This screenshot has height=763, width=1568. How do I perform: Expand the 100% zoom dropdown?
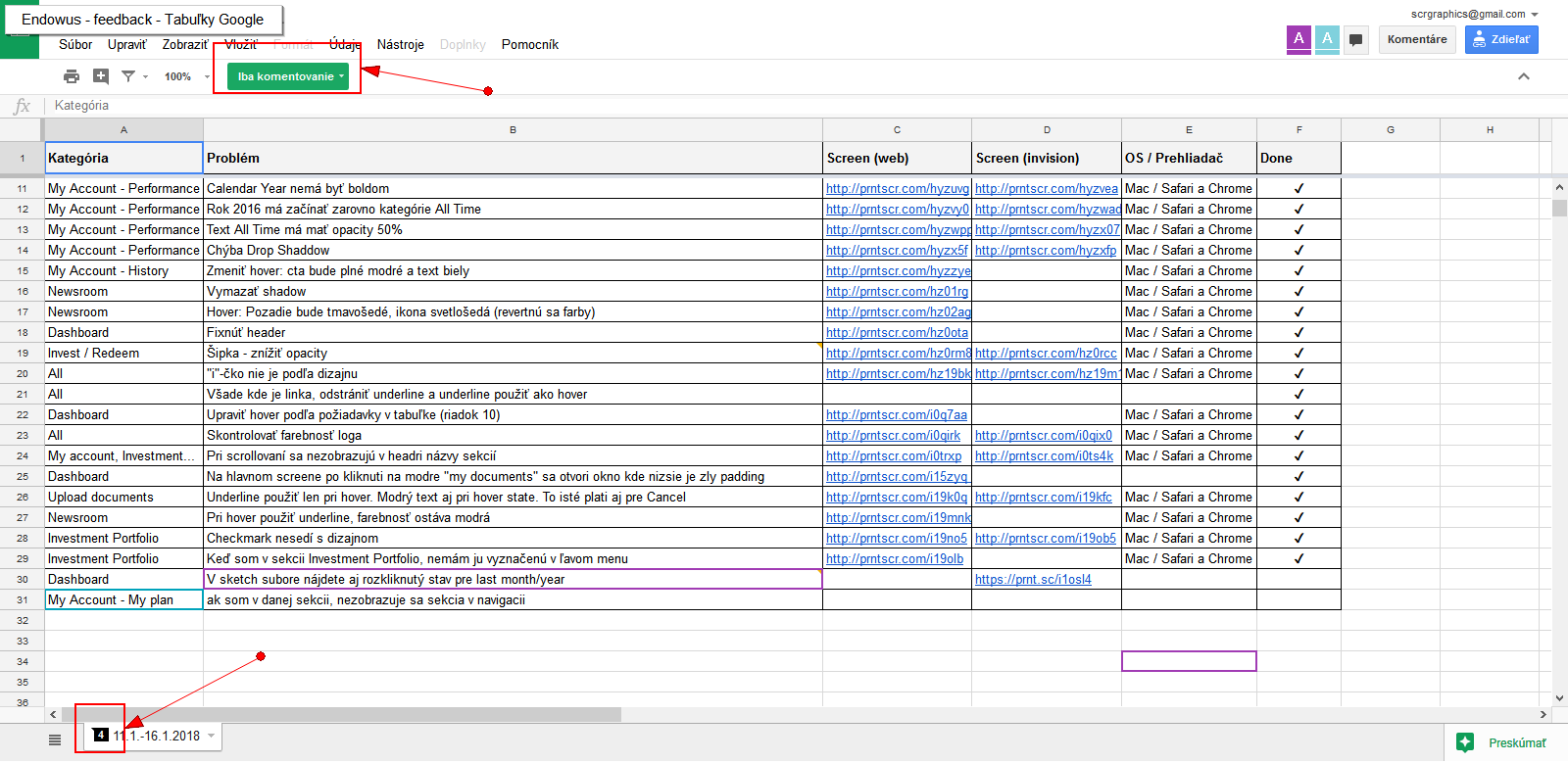(x=186, y=76)
